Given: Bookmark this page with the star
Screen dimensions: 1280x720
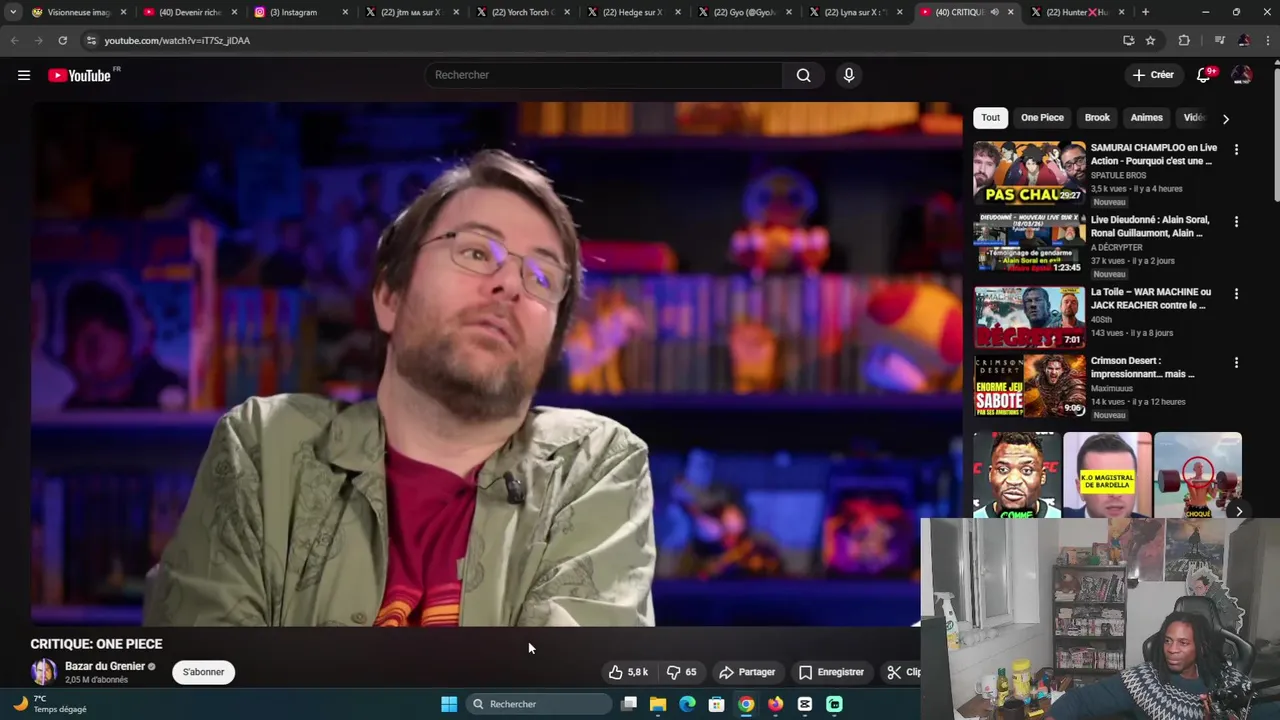Looking at the screenshot, I should coord(1151,40).
